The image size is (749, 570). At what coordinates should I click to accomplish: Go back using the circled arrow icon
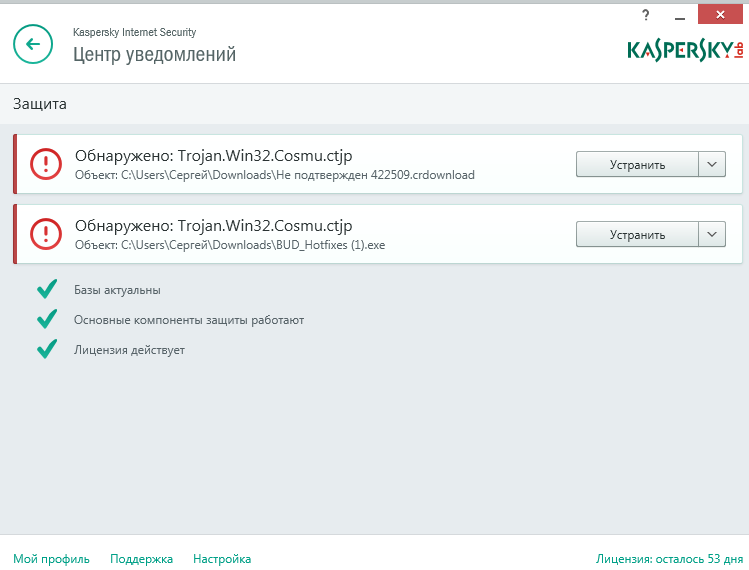(x=33, y=44)
